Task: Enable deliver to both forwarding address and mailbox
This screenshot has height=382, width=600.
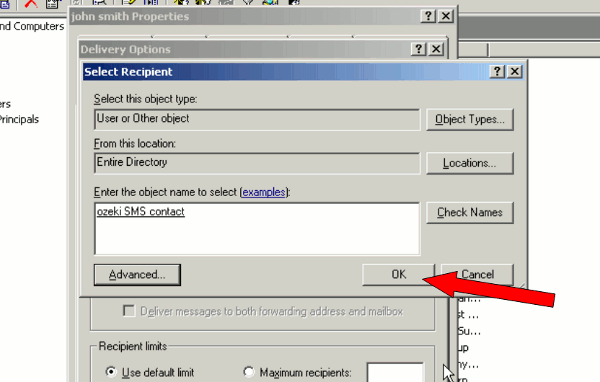Action: coord(129,311)
